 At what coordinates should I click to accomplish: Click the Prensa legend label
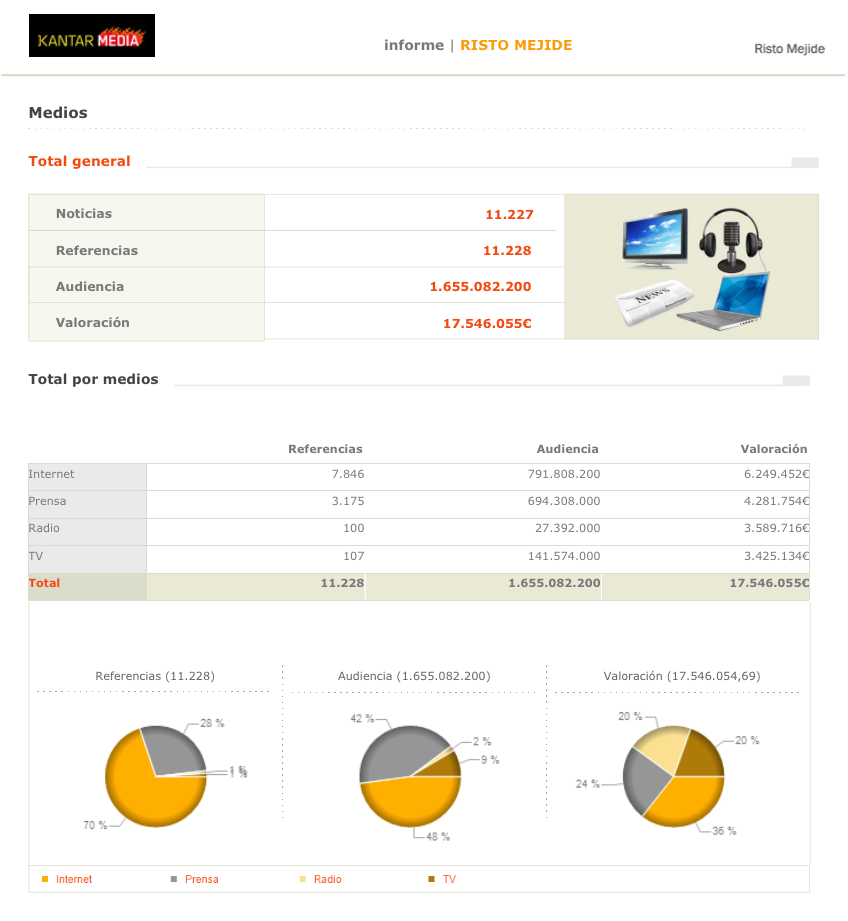point(201,879)
